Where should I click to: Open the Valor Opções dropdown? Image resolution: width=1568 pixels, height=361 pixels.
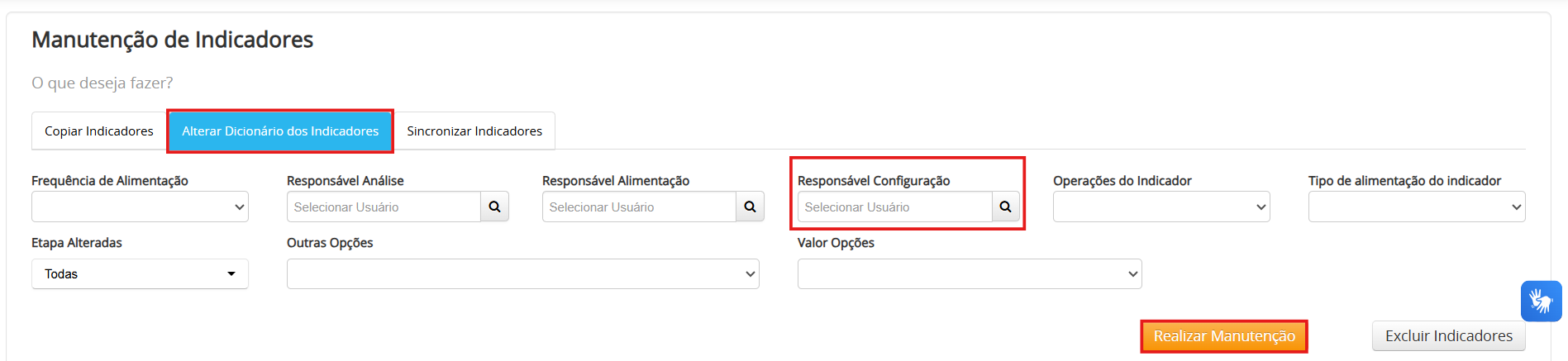click(970, 273)
